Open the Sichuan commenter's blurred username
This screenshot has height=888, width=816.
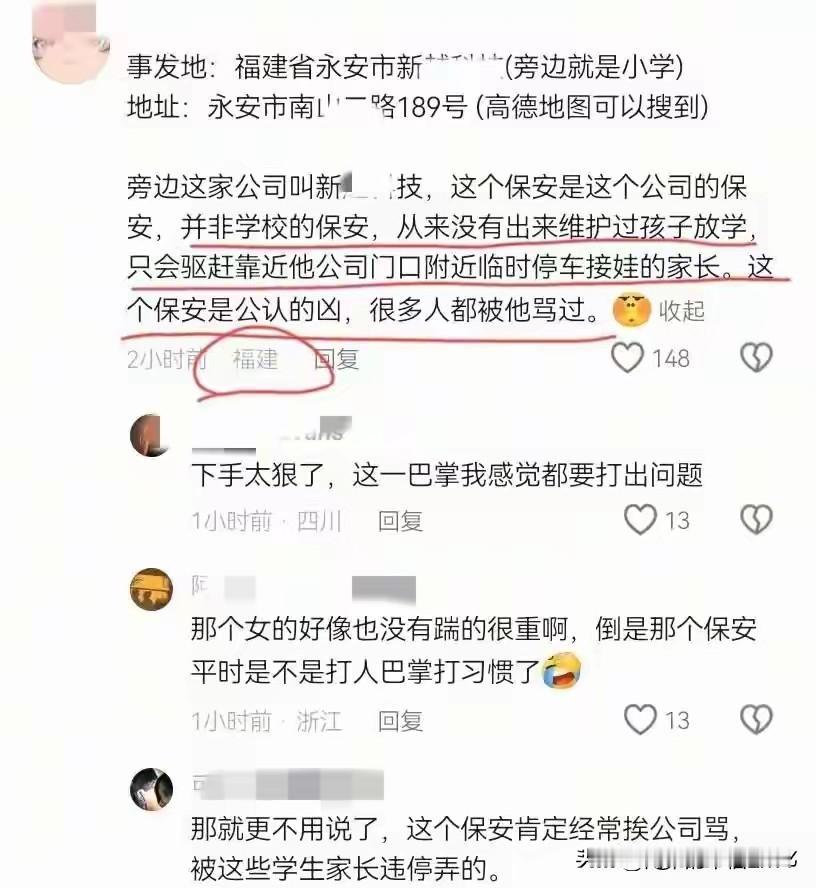point(272,435)
